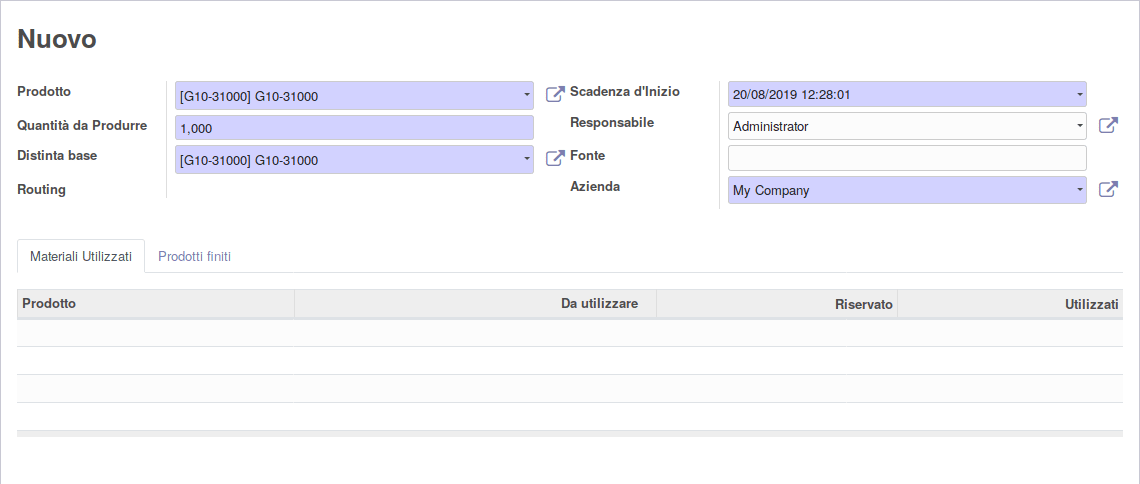Expand the Distinta base dropdown arrow
This screenshot has height=484, width=1140.
point(526,159)
